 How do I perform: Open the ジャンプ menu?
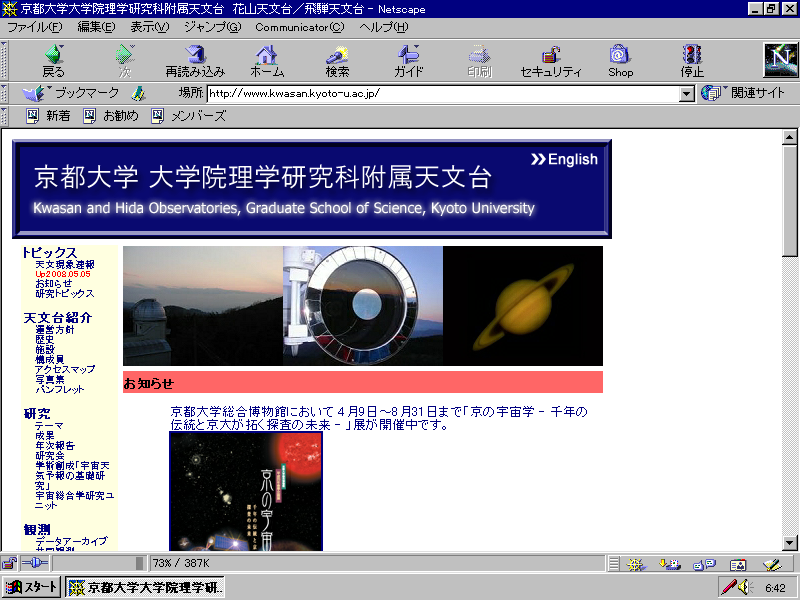click(212, 27)
